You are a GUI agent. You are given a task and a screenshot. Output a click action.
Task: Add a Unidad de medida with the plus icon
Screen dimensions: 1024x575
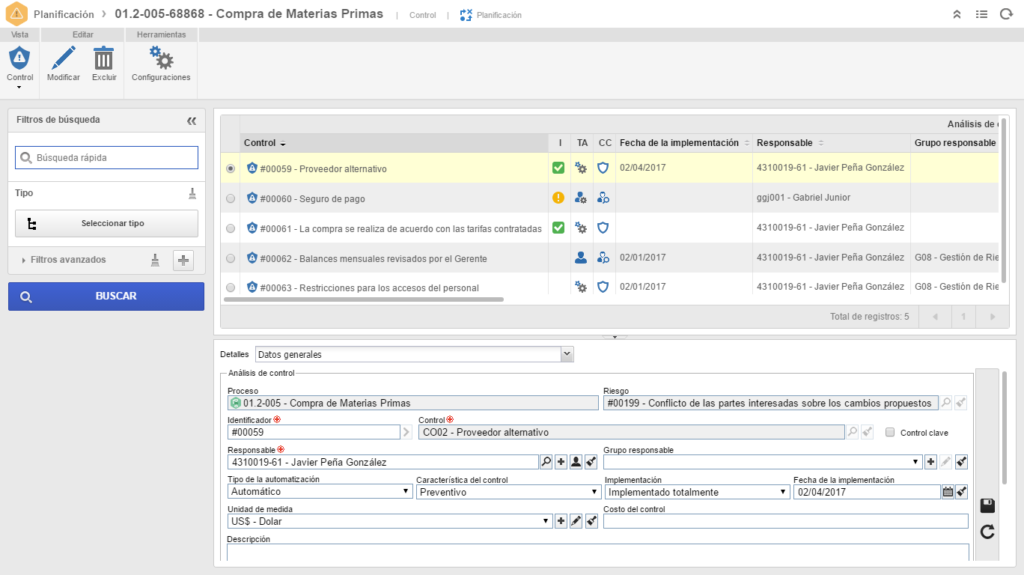click(561, 521)
